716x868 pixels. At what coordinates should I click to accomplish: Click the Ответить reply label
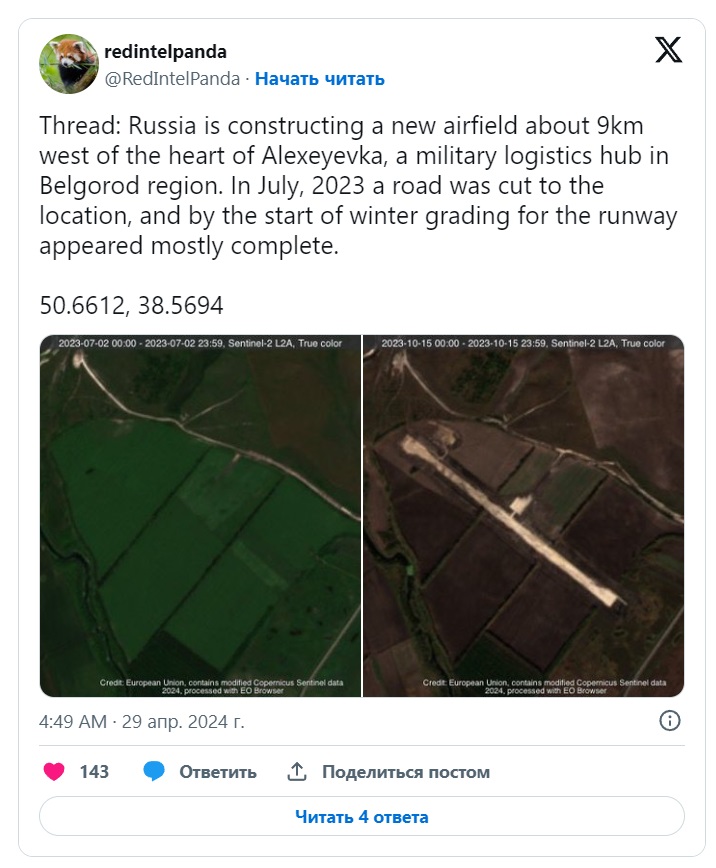tap(218, 772)
